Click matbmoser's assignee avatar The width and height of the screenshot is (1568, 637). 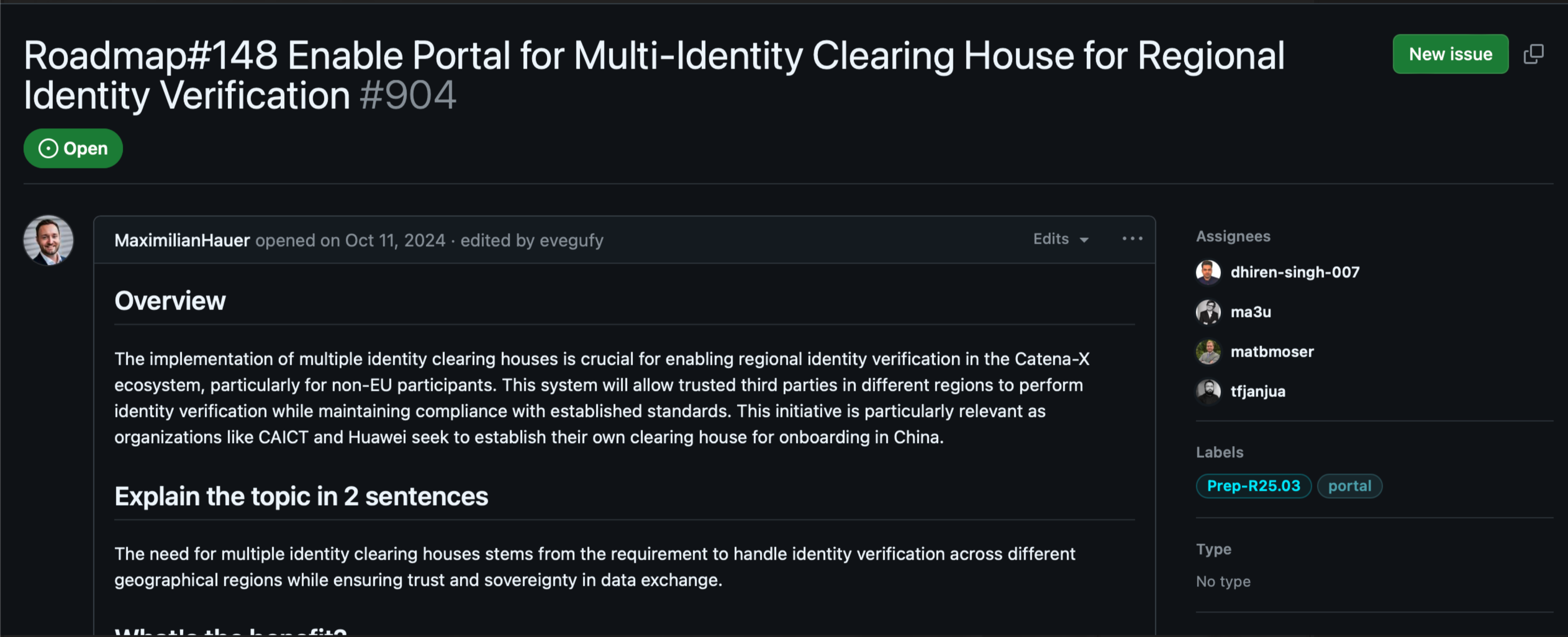pyautogui.click(x=1208, y=352)
